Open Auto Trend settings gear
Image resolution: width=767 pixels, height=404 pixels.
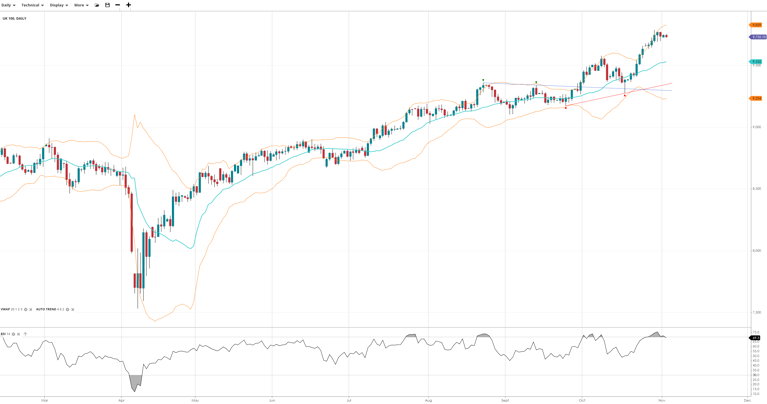pos(67,309)
